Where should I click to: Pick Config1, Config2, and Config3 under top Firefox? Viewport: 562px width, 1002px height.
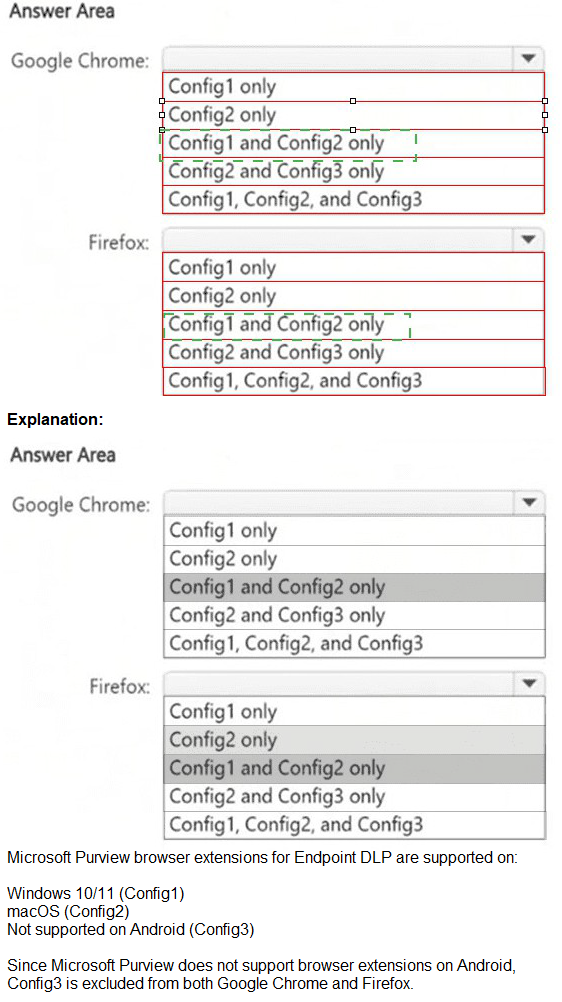click(354, 381)
